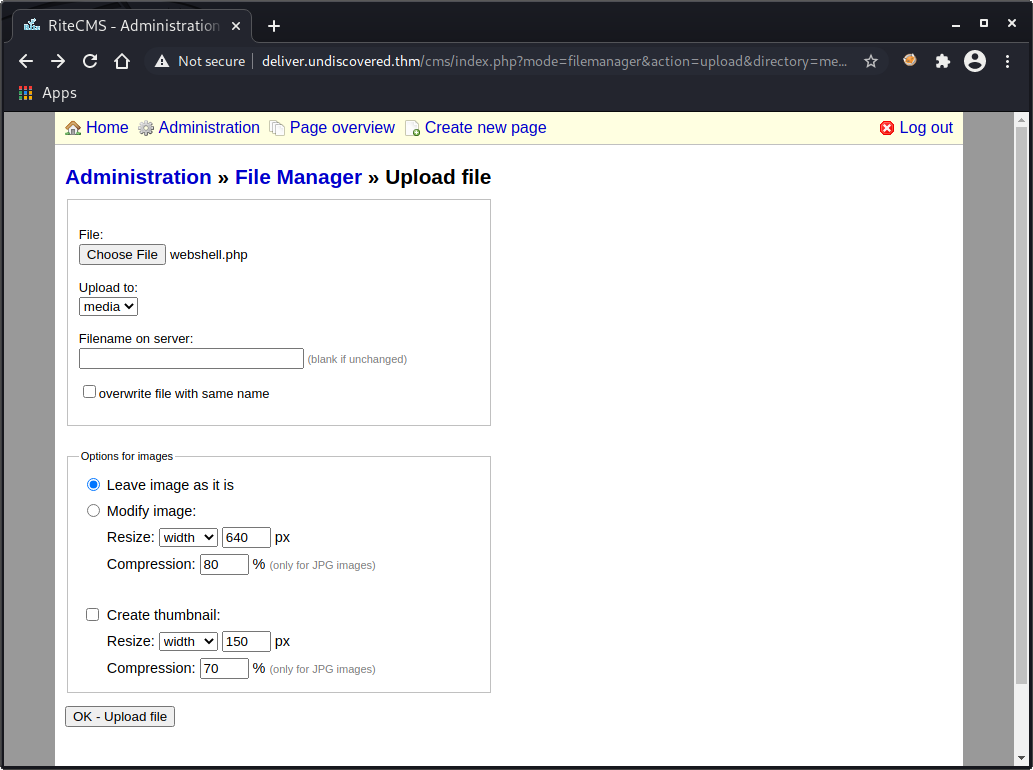Enable overwrite file with same name

tap(89, 392)
